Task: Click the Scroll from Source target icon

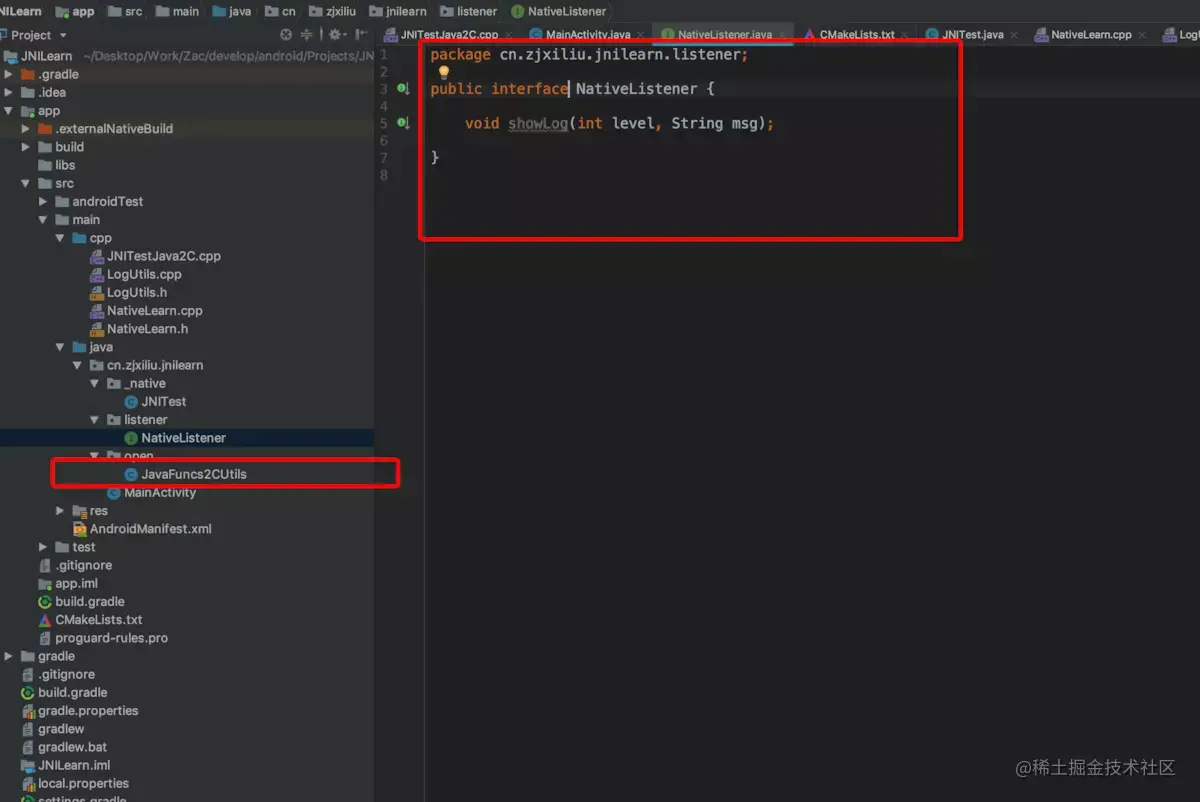Action: (x=286, y=34)
